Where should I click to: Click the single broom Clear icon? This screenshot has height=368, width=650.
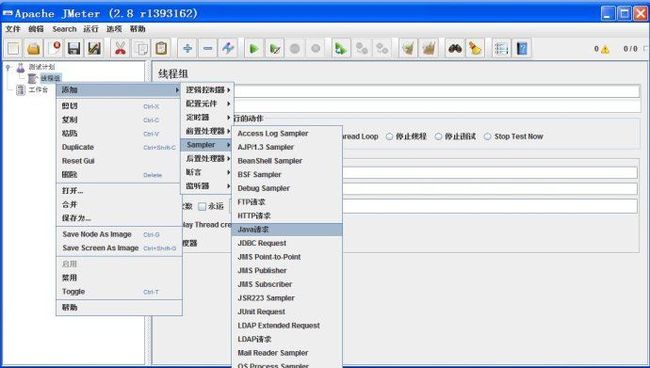click(x=408, y=49)
